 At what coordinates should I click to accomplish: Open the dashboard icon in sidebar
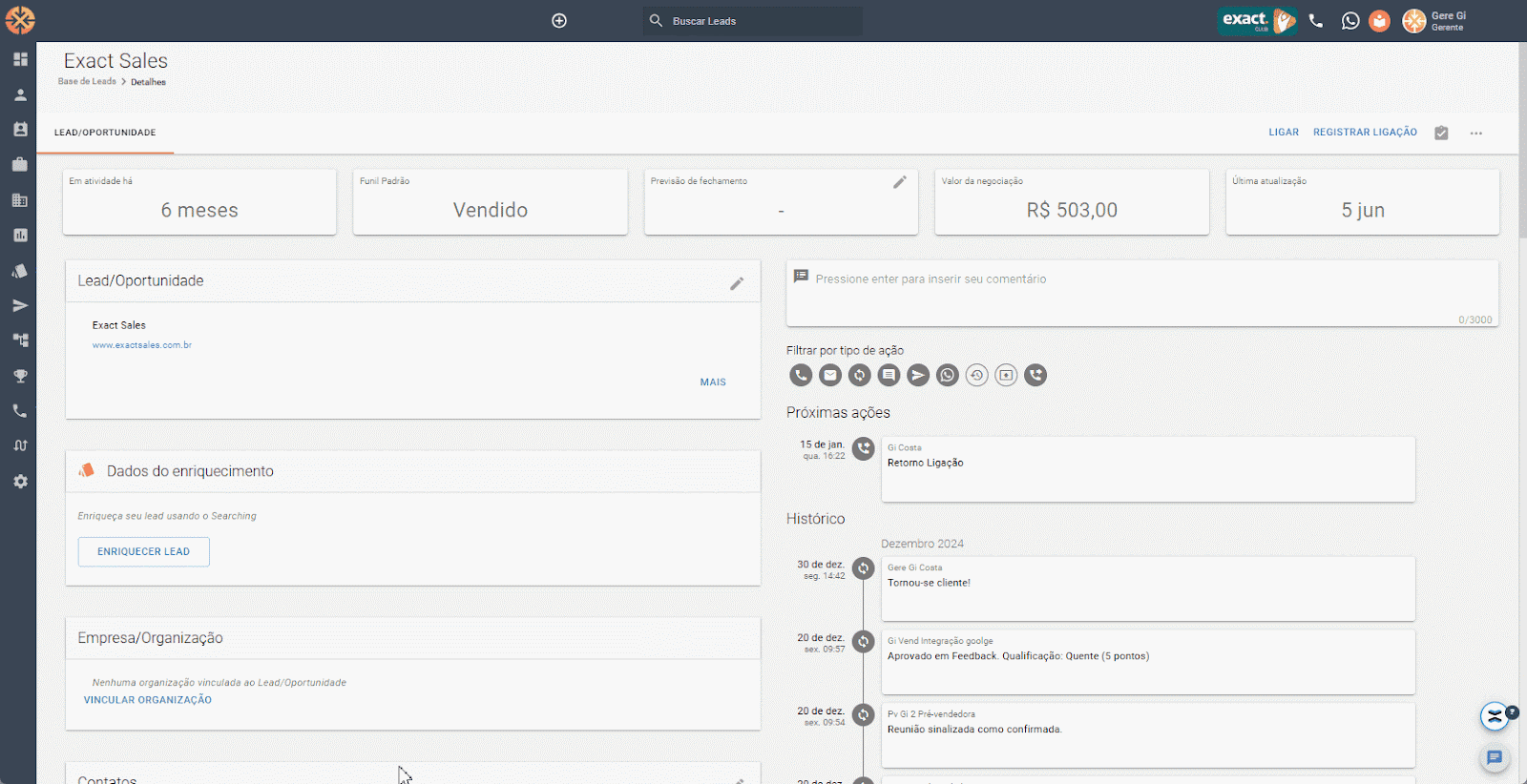tap(20, 59)
